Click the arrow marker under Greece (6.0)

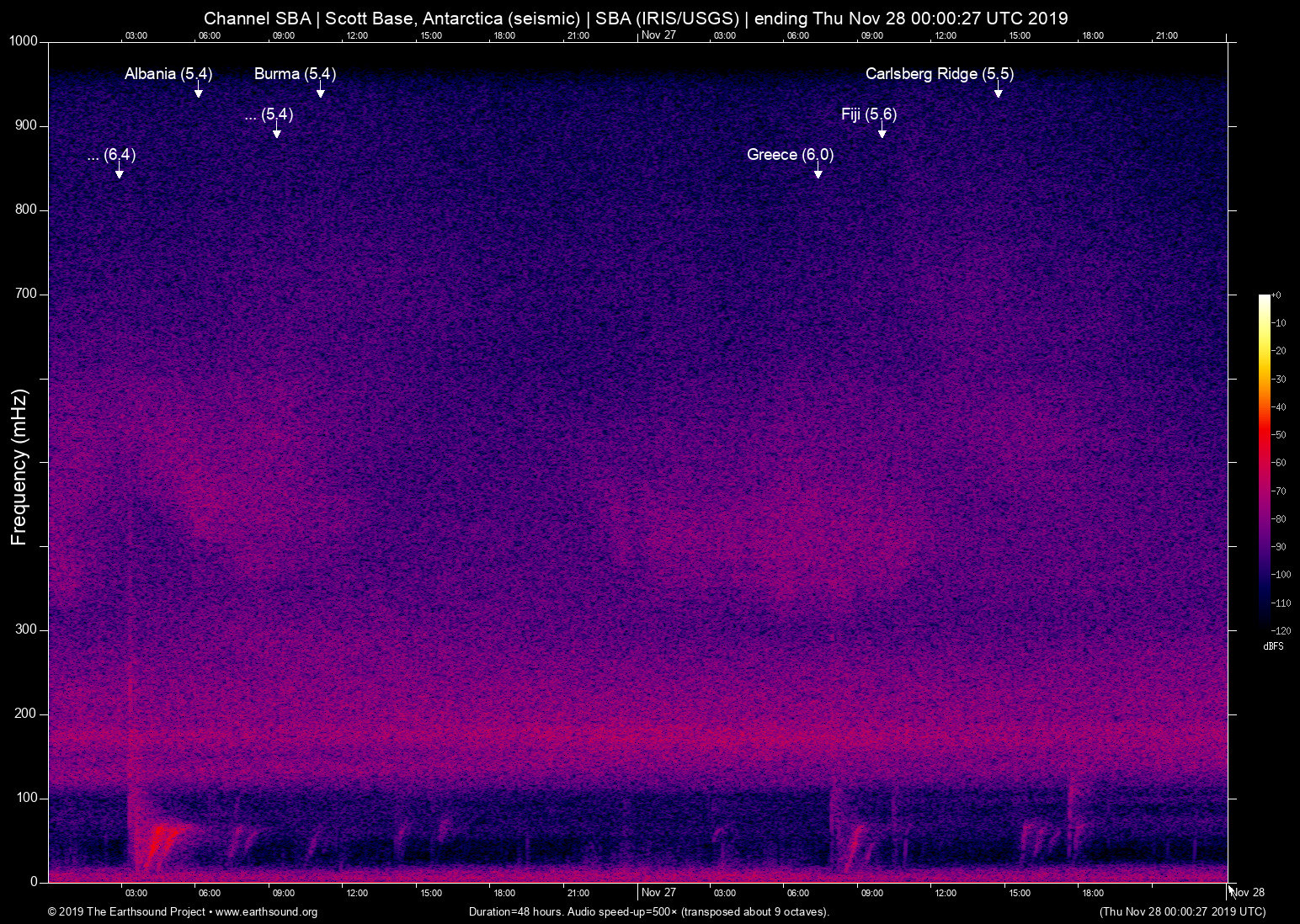(x=818, y=172)
